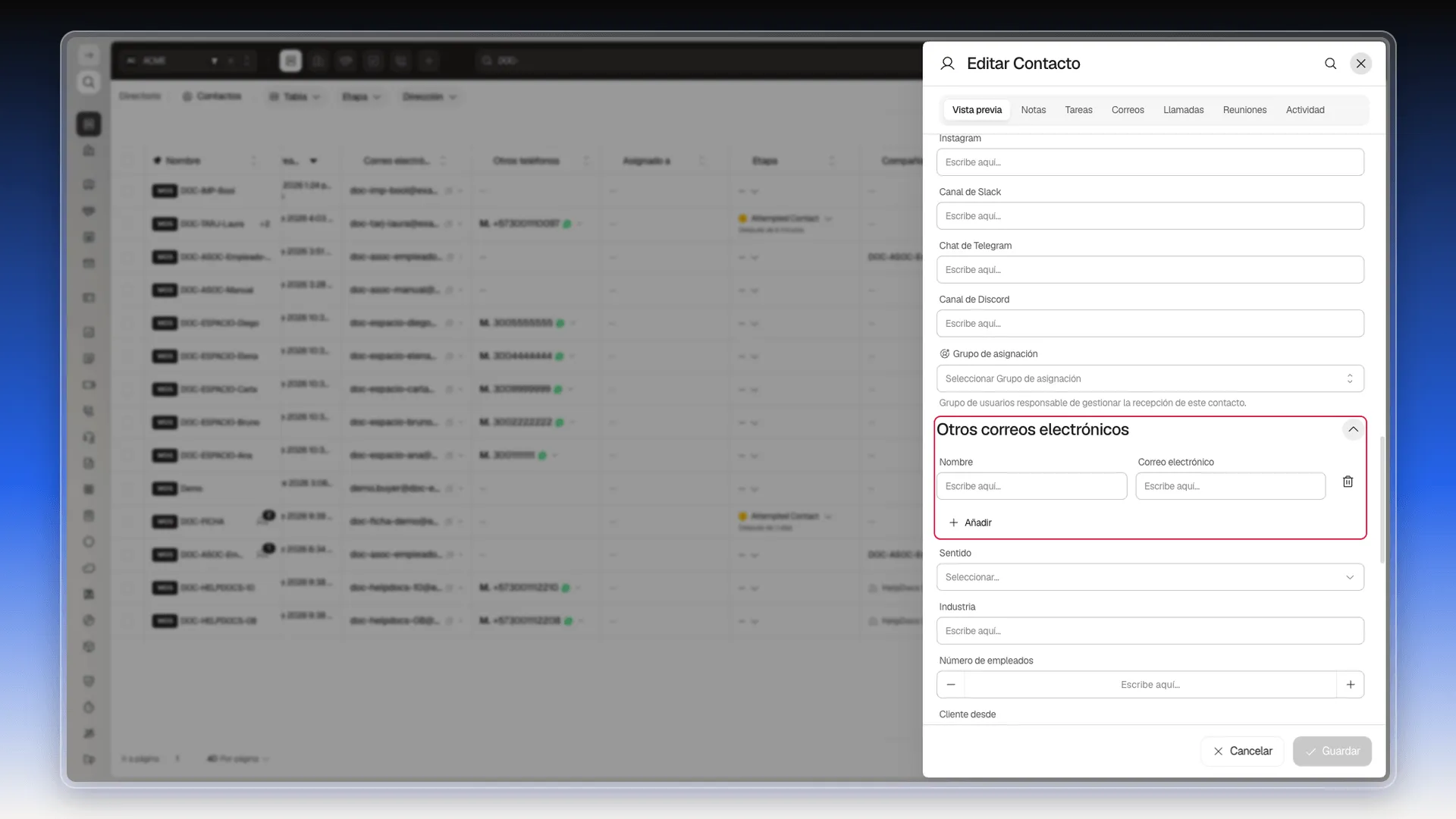
Task: Focus the Instagram input field
Action: (1150, 162)
